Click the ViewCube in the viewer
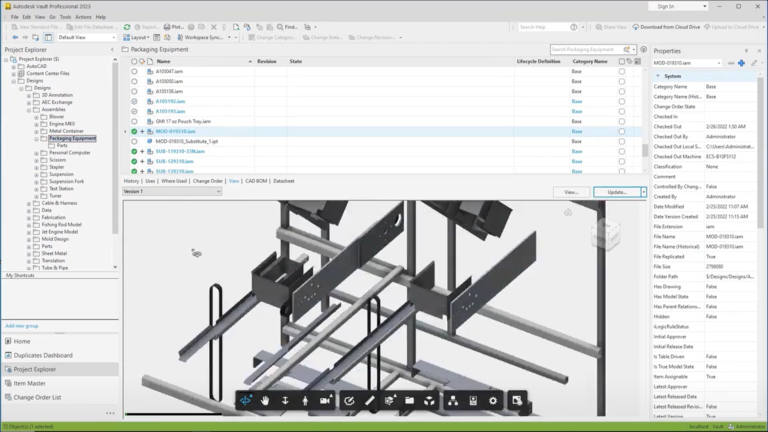Viewport: 768px width, 432px height. pyautogui.click(x=606, y=235)
